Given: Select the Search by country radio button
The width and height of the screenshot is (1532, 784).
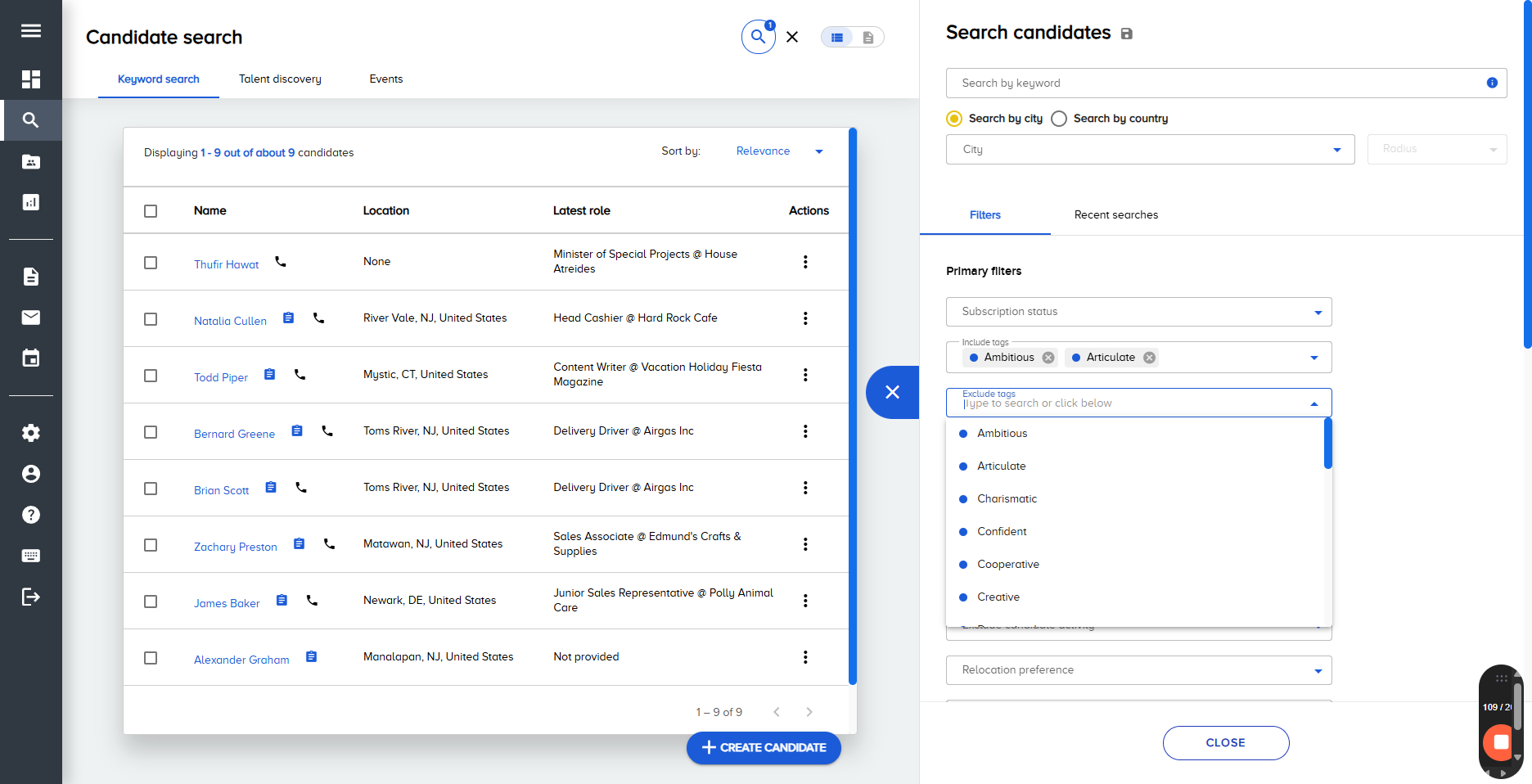Looking at the screenshot, I should coord(1059,119).
